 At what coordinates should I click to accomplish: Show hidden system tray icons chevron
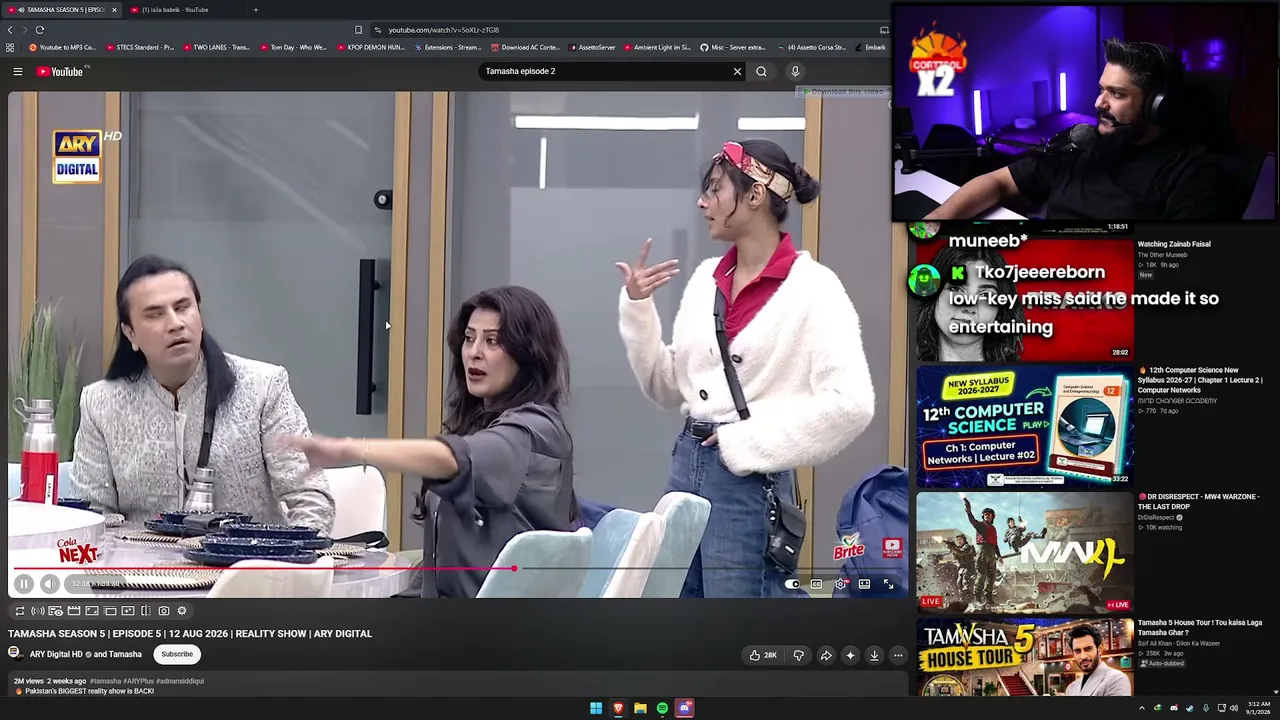(1142, 708)
